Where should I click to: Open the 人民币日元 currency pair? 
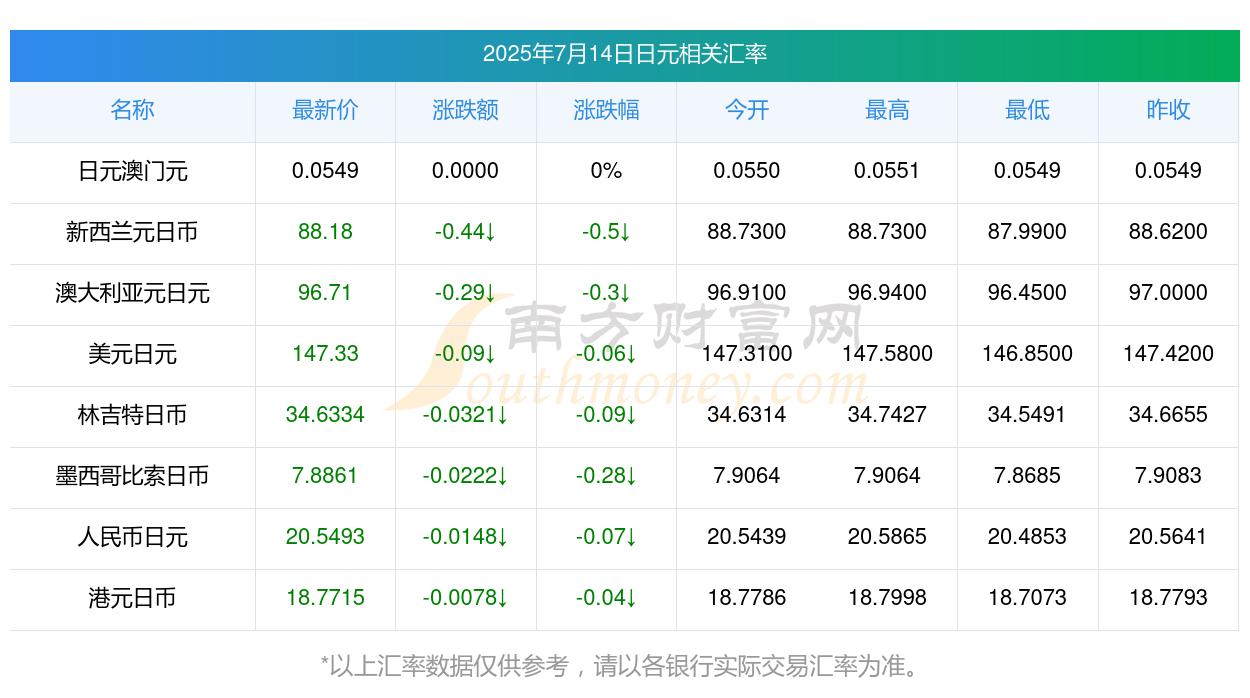132,537
